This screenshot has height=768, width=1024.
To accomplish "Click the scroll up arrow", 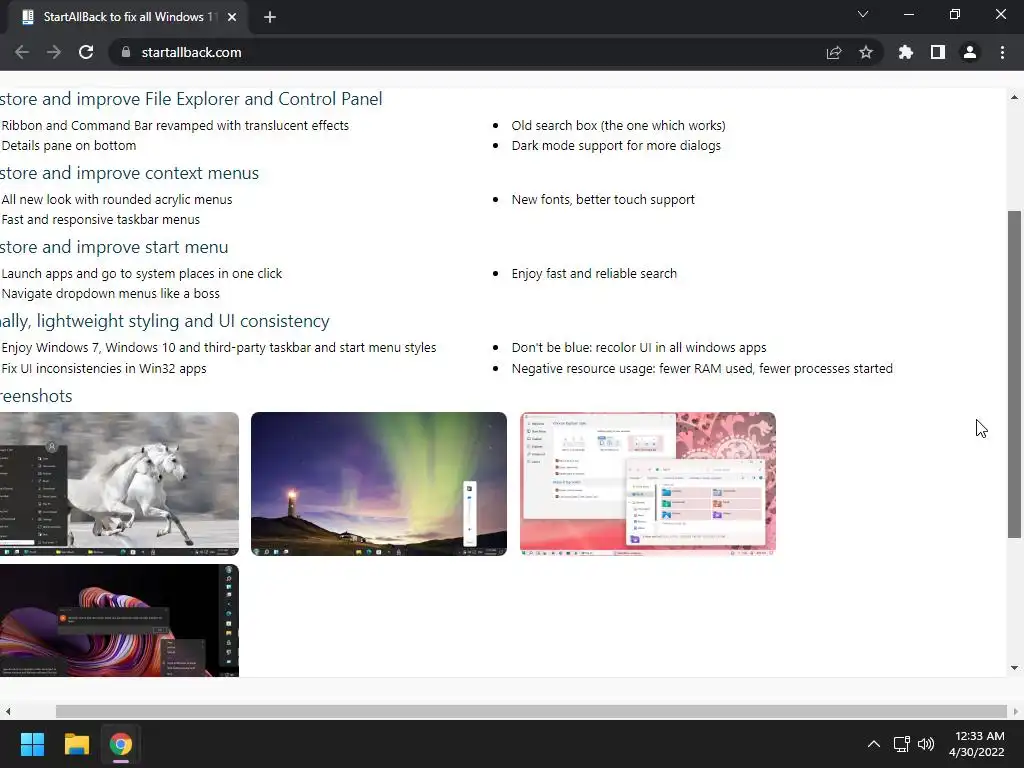I will pyautogui.click(x=1014, y=97).
